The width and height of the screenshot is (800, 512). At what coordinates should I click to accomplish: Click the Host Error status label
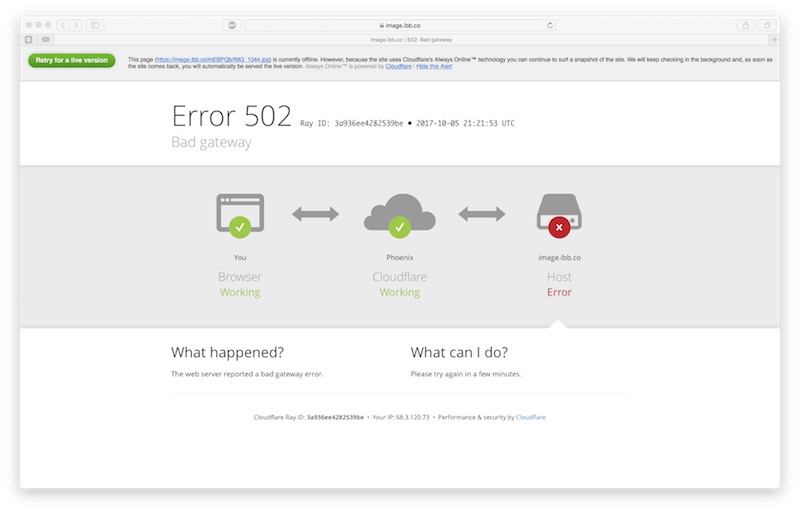559,292
